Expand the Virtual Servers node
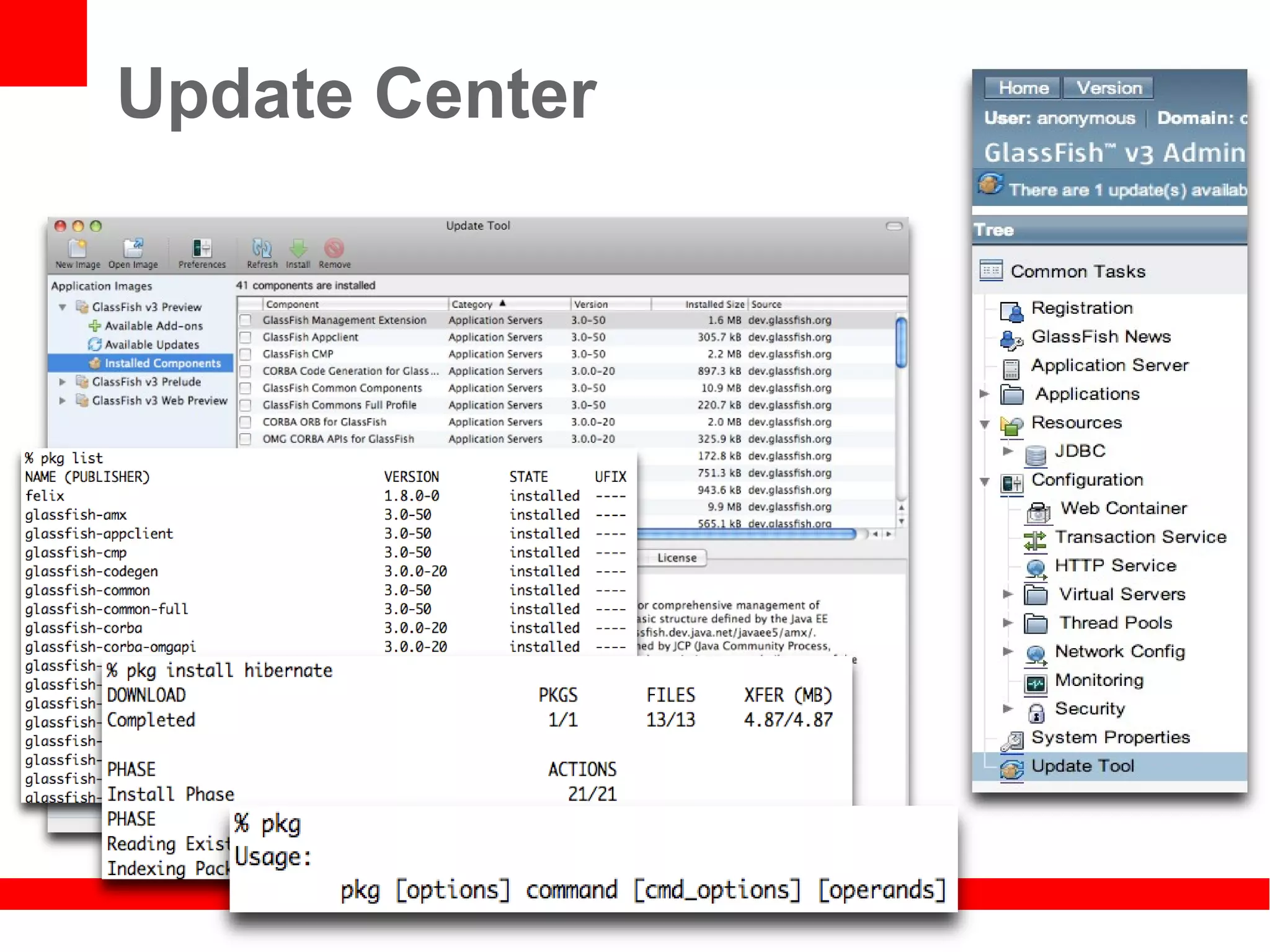1270x952 pixels. pos(1008,594)
